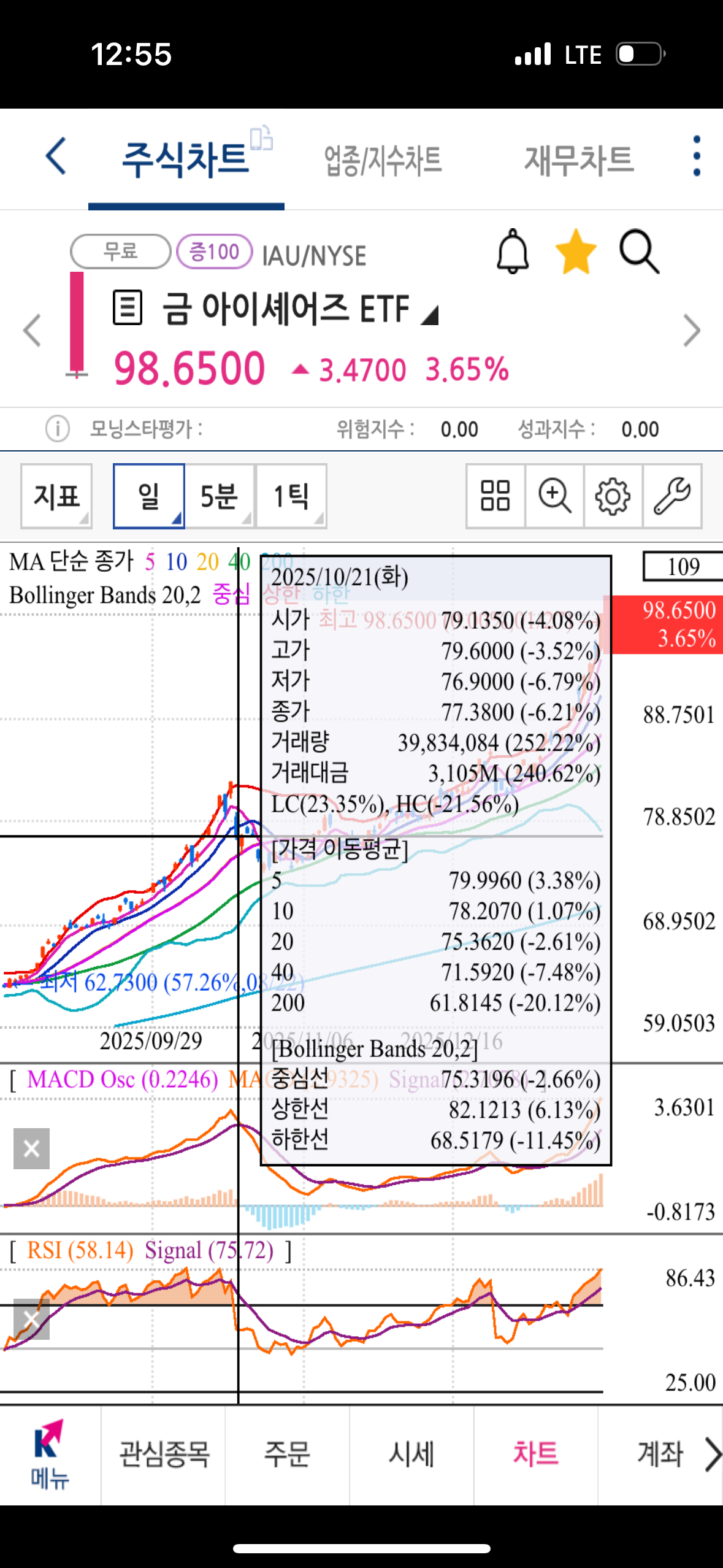Open the wrench chart tools icon
Image resolution: width=723 pixels, height=1568 pixels.
point(672,496)
